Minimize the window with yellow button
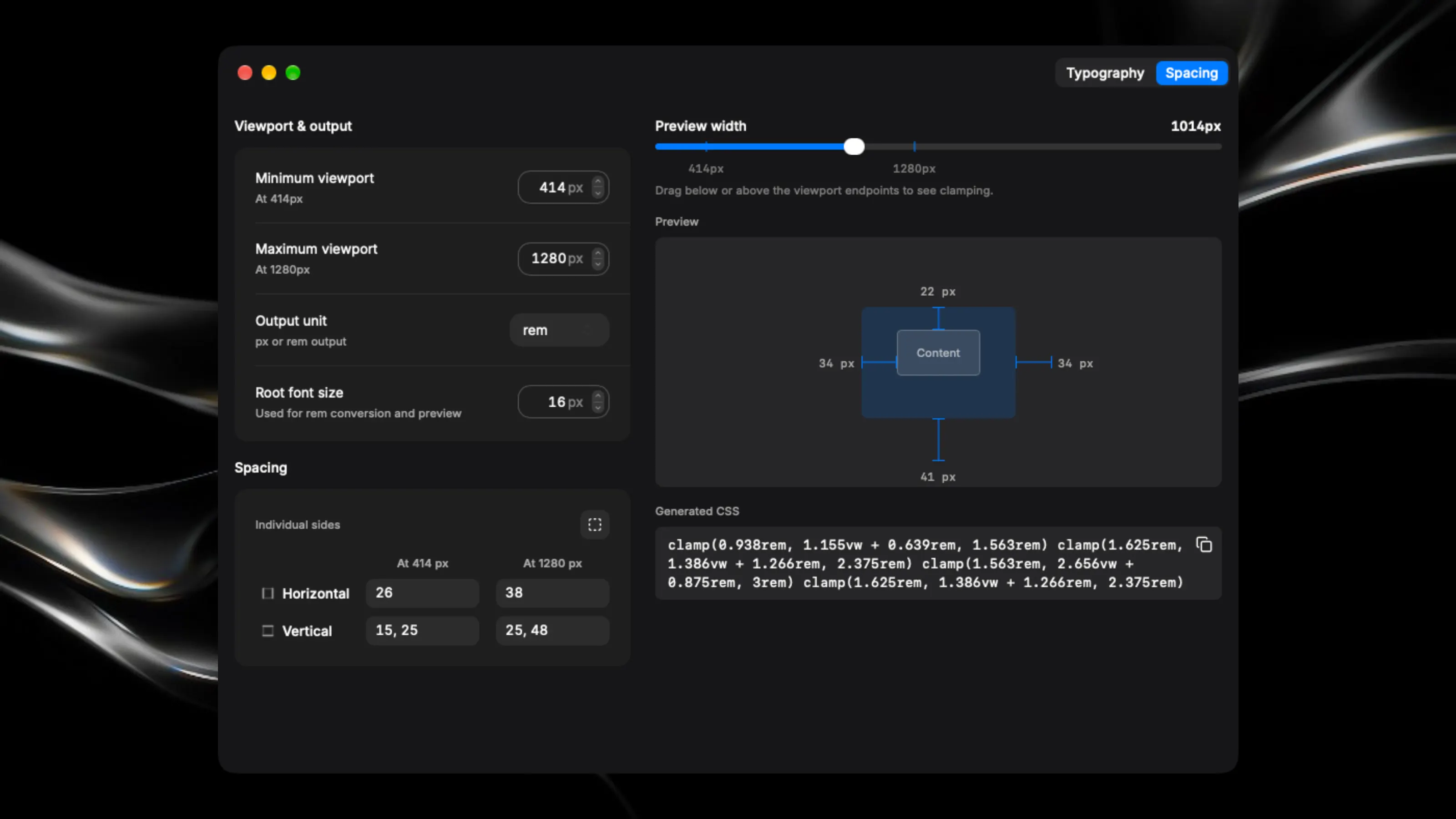1456x819 pixels. pyautogui.click(x=269, y=73)
